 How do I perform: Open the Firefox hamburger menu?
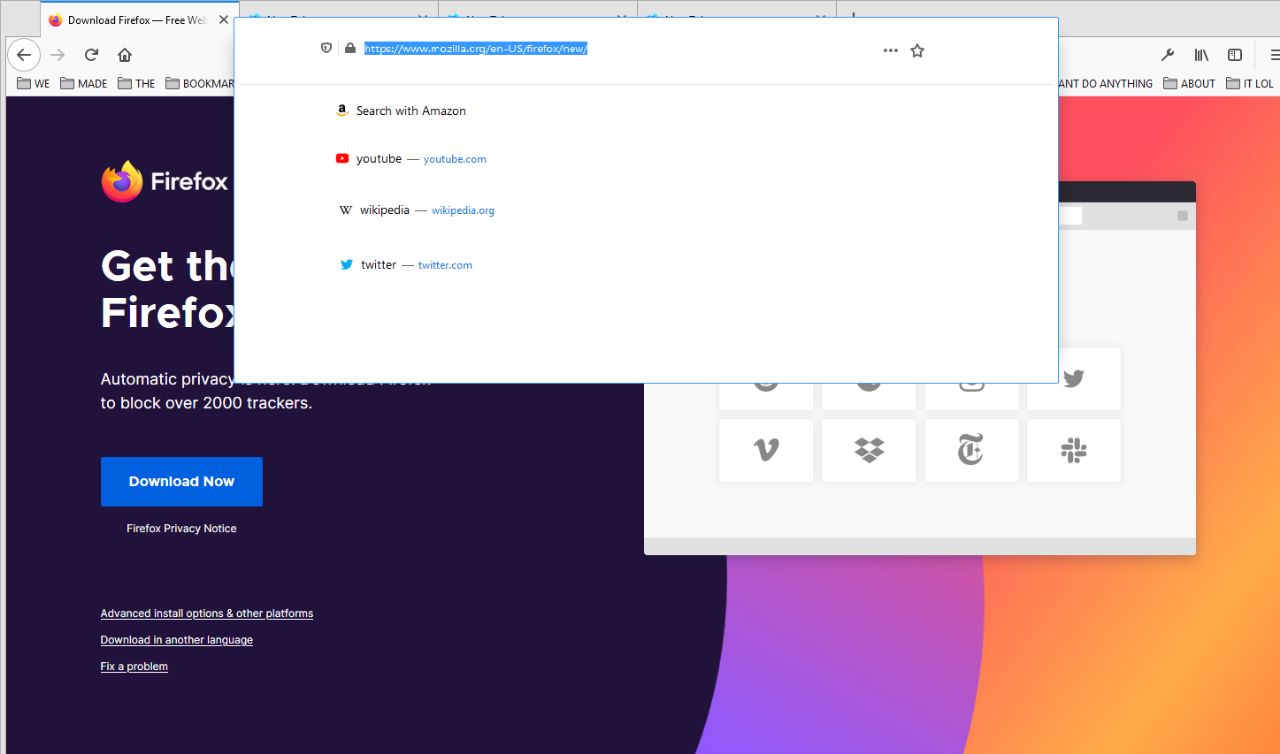tap(1274, 55)
